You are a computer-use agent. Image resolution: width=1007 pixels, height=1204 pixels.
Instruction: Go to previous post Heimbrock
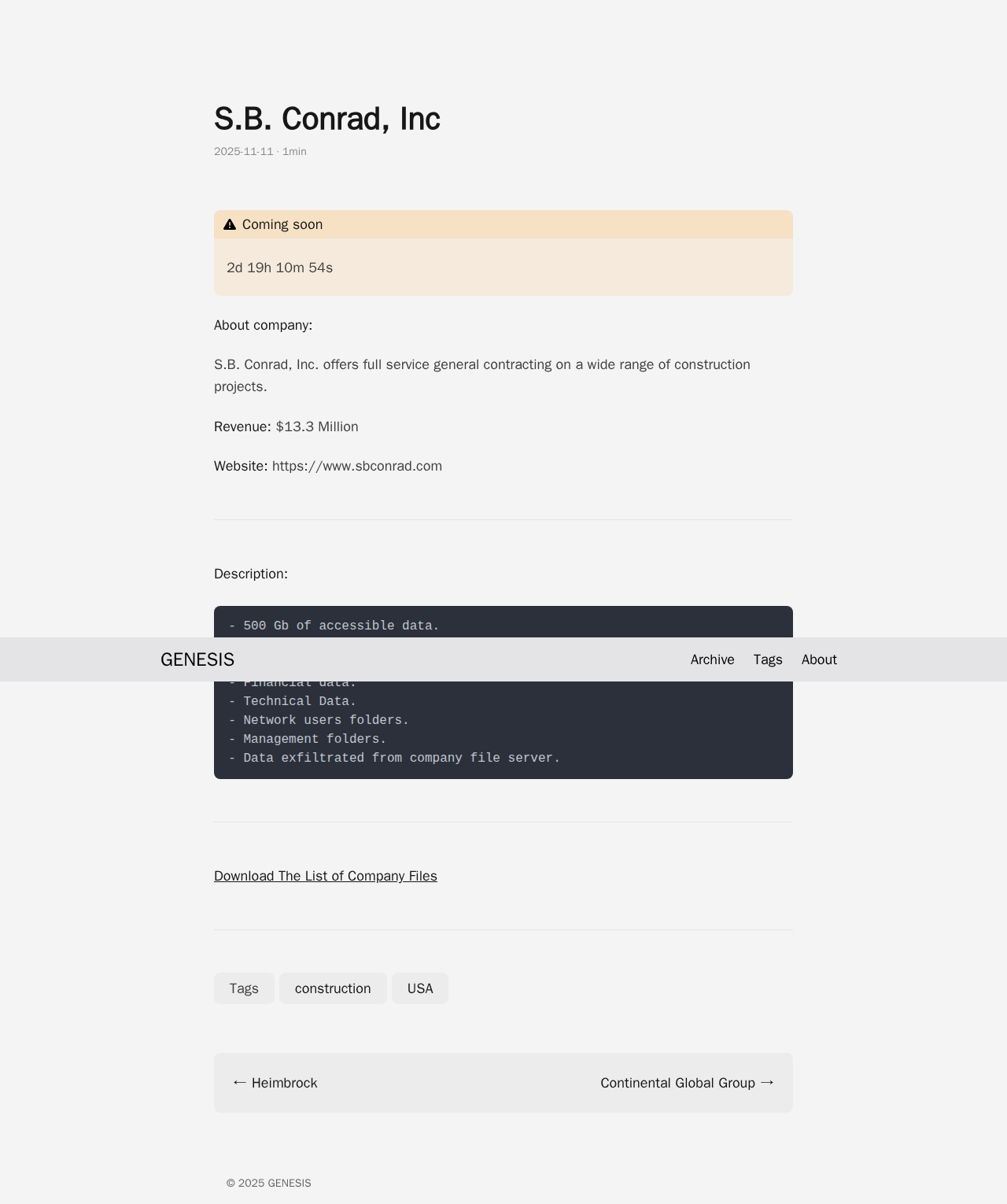tap(284, 1083)
